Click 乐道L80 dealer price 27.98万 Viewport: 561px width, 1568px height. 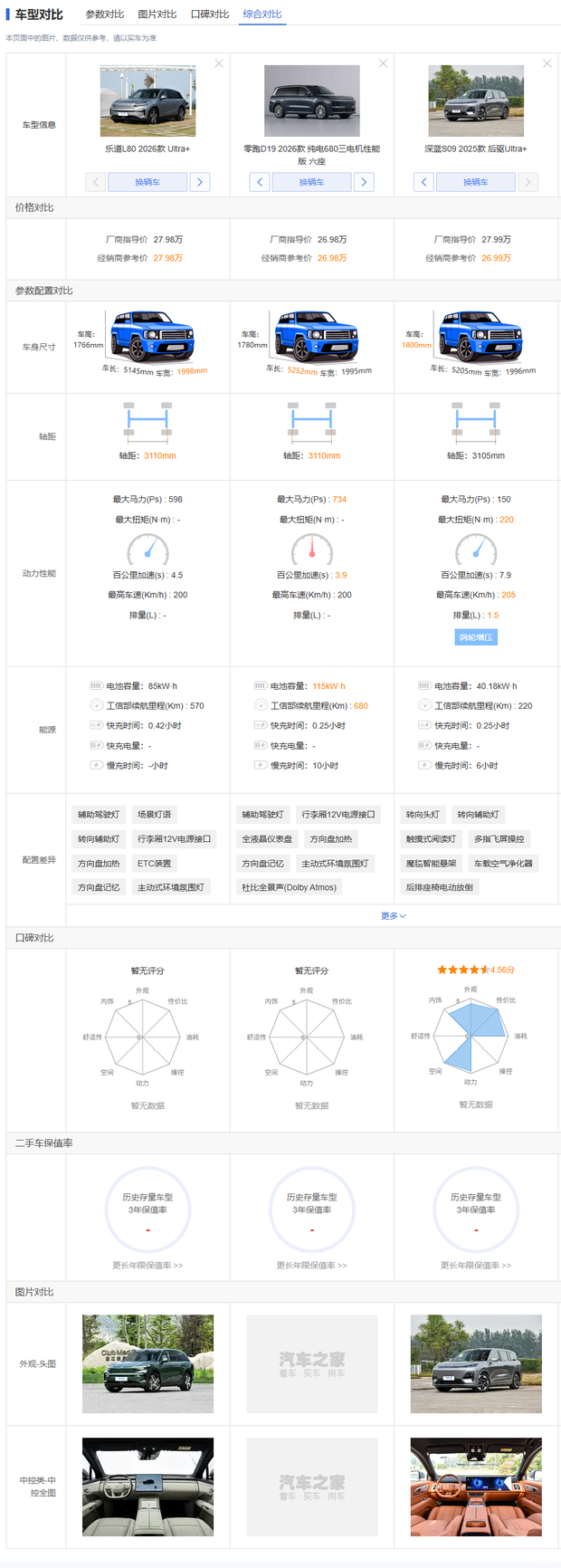168,258
